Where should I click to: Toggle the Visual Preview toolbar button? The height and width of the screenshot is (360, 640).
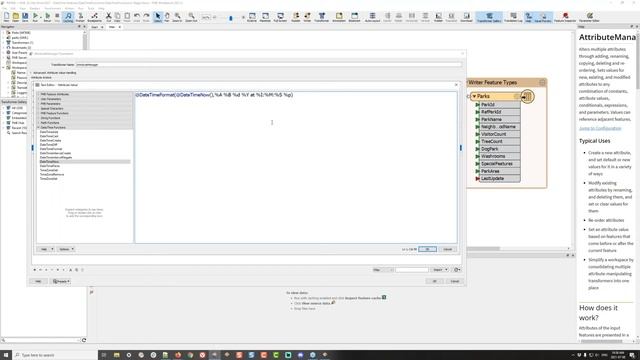pos(543,17)
